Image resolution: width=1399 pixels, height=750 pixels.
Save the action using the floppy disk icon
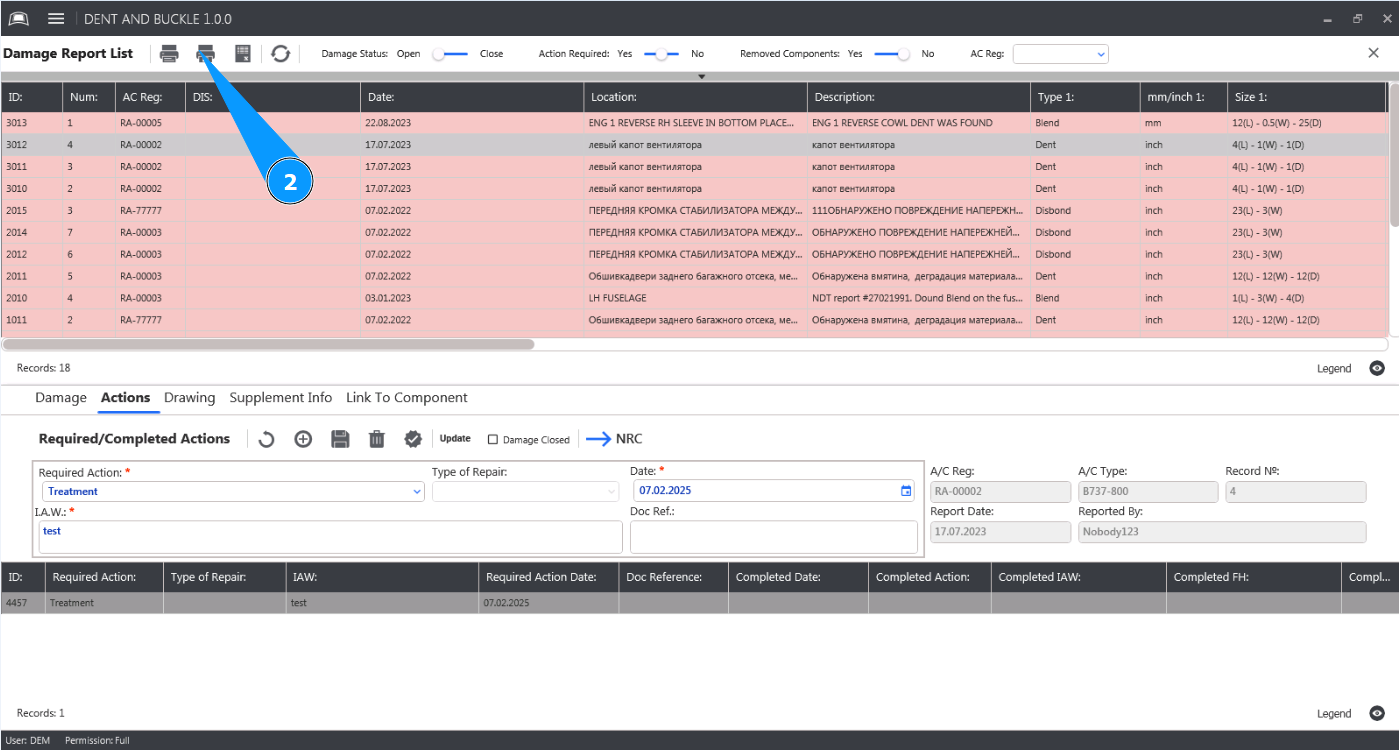click(340, 439)
